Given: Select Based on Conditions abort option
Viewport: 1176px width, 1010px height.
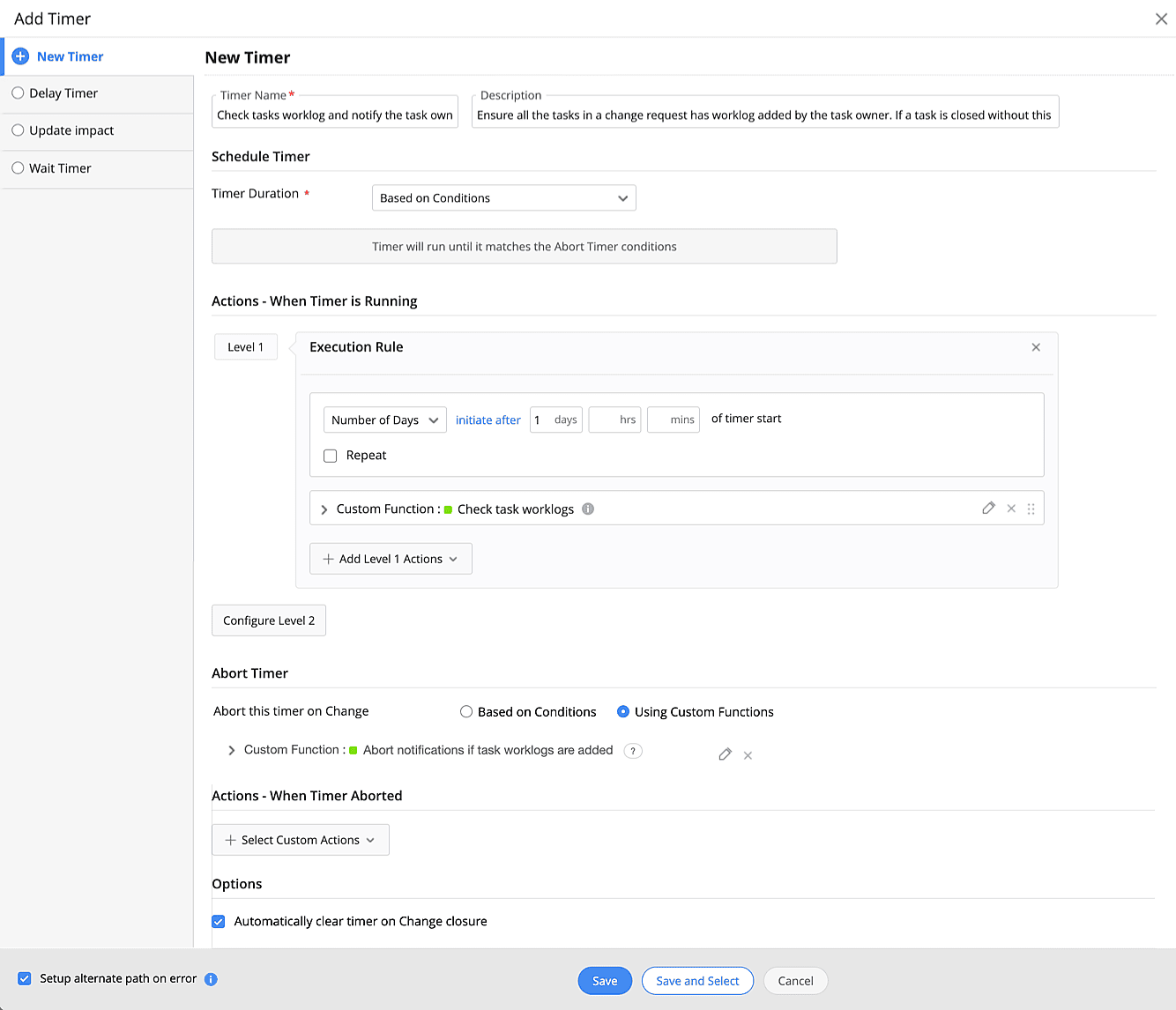Looking at the screenshot, I should (x=466, y=712).
